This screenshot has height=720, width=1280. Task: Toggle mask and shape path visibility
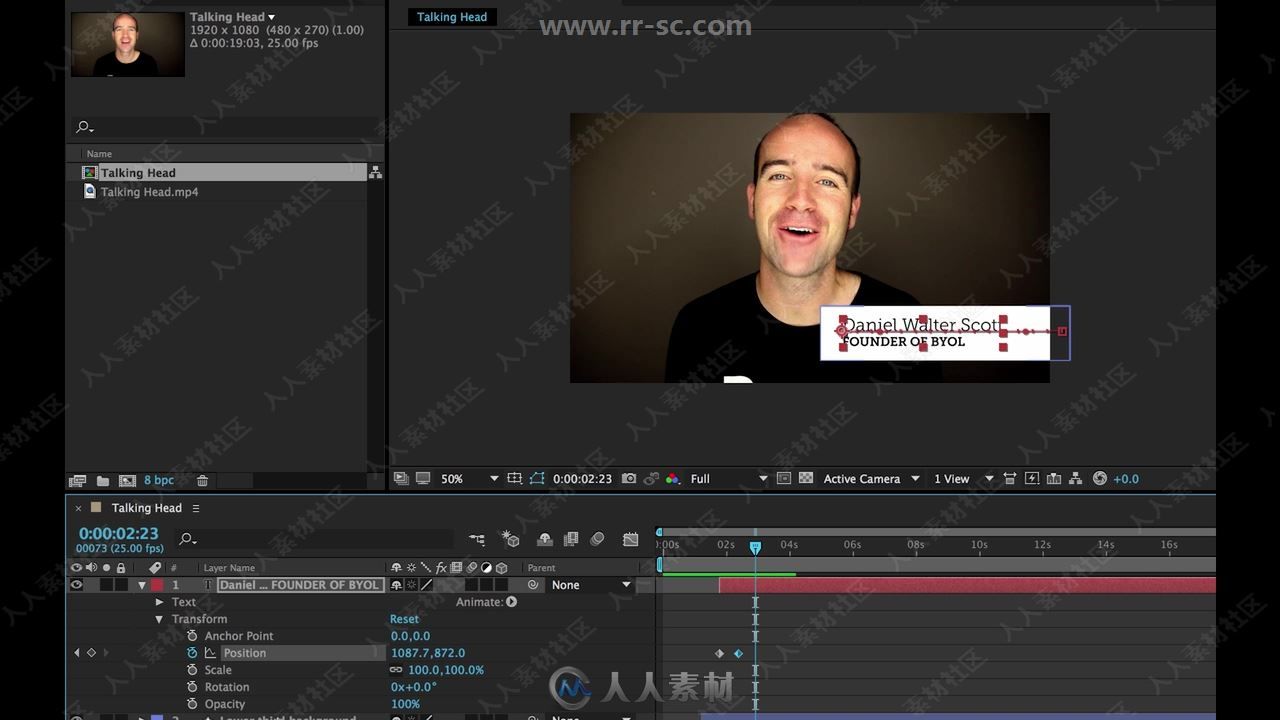coord(537,479)
